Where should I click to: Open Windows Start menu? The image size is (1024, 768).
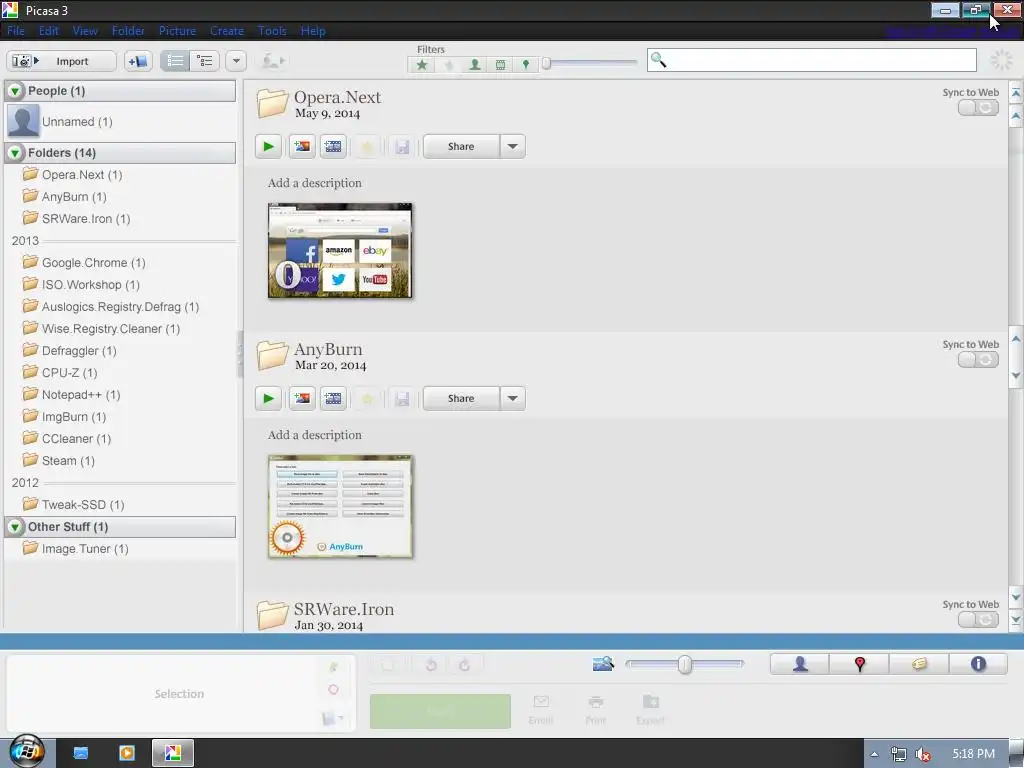26,752
